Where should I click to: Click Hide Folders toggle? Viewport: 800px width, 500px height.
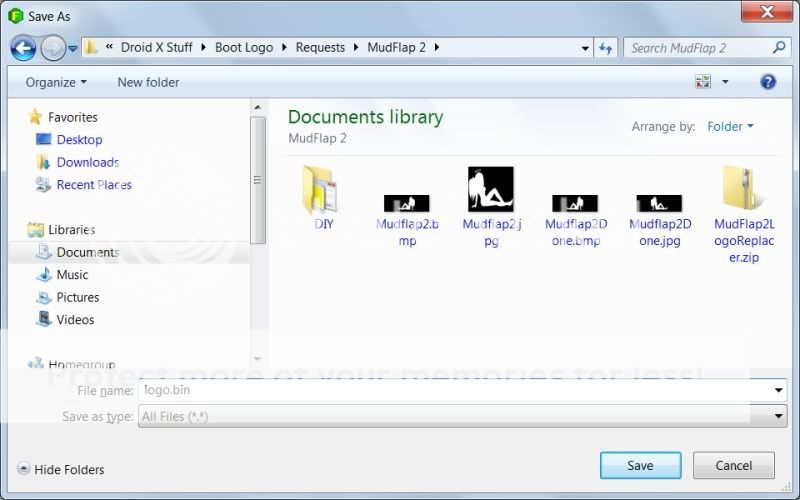point(61,469)
